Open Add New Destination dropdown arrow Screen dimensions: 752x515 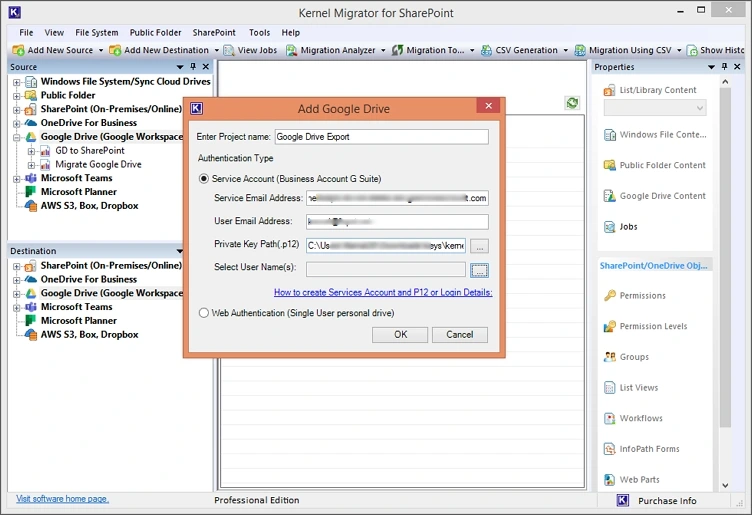click(216, 50)
